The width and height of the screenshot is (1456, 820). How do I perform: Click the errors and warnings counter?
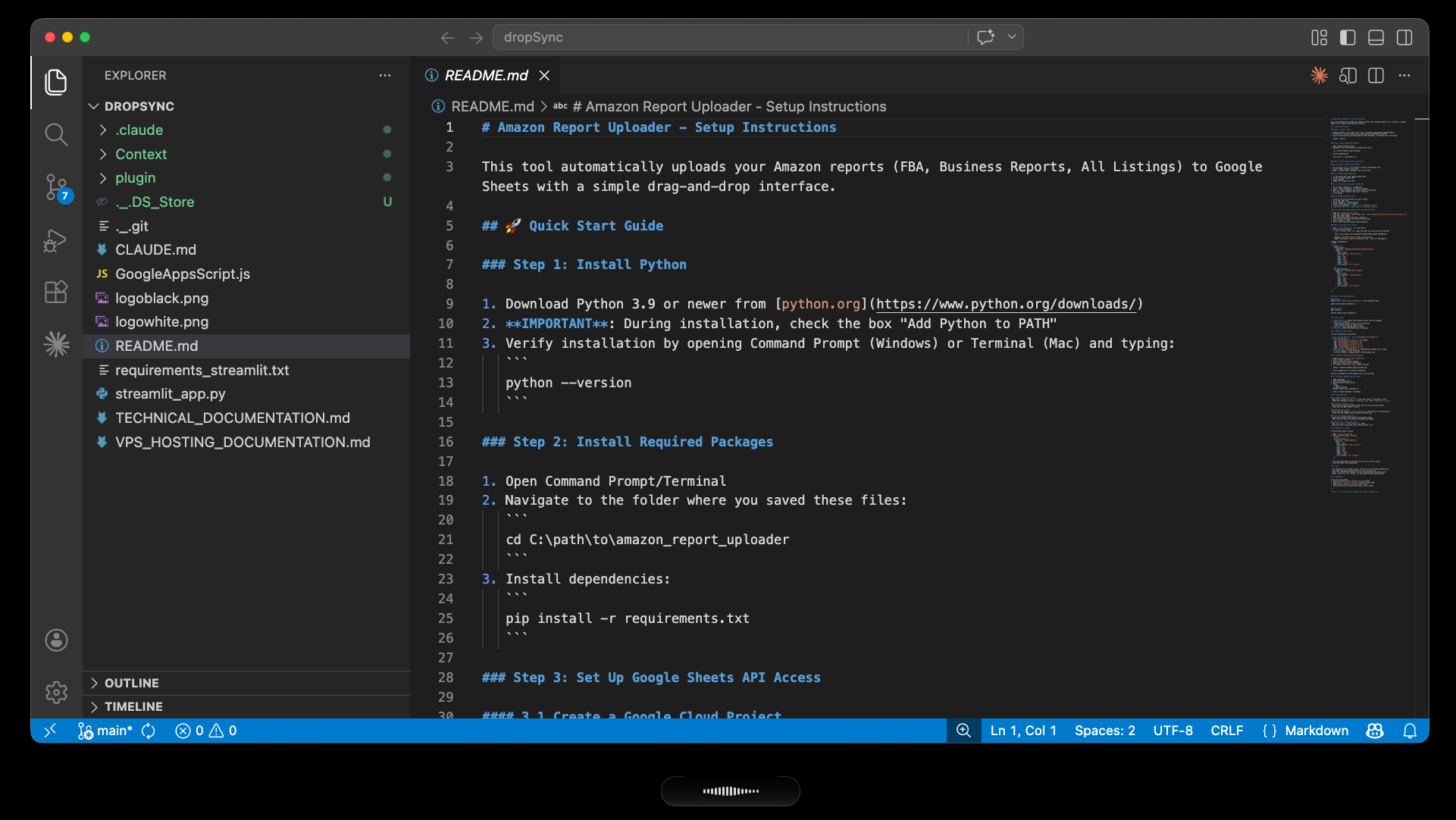click(206, 731)
